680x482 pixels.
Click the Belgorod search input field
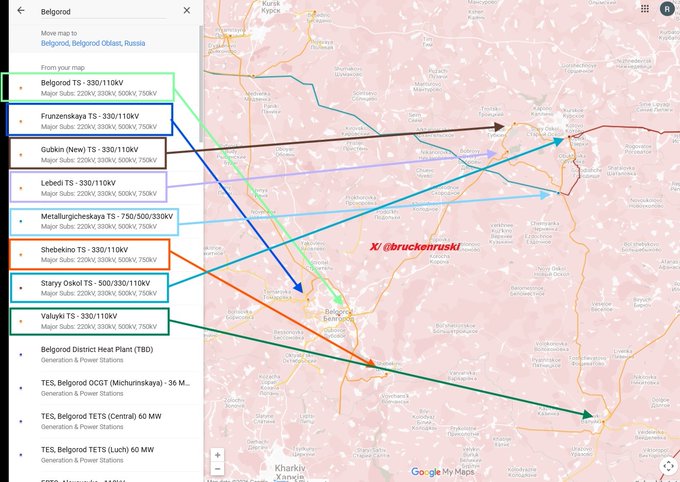103,12
